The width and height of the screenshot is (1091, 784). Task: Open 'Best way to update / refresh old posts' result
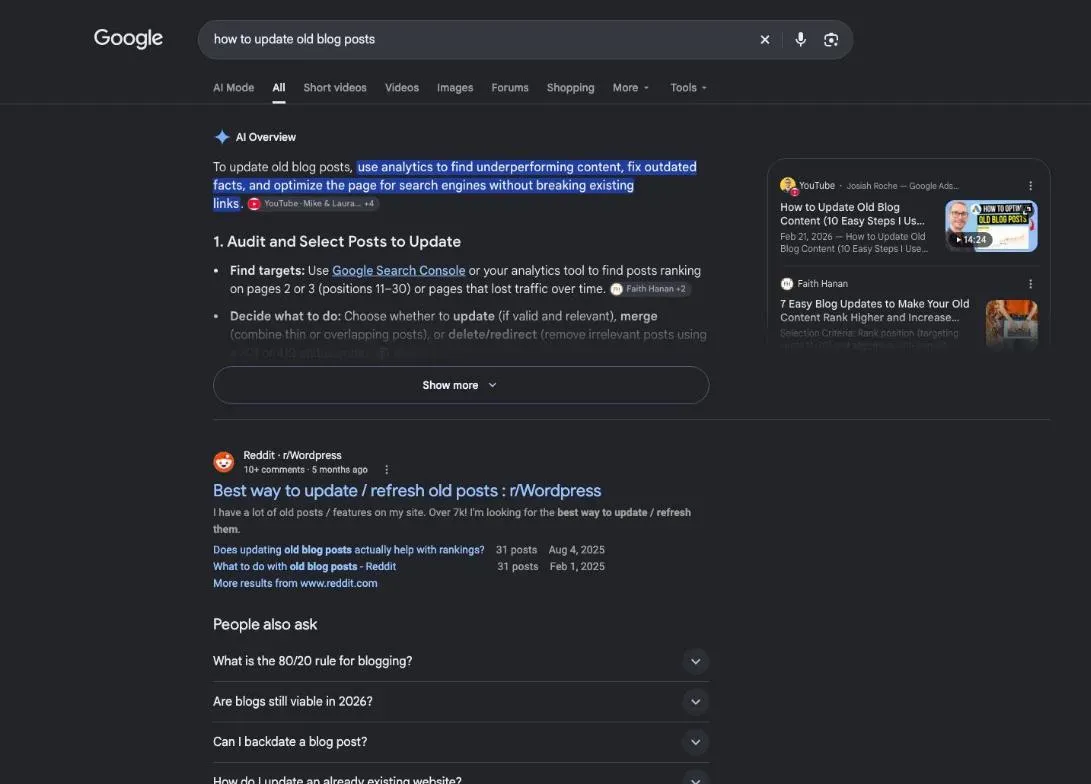coord(406,490)
